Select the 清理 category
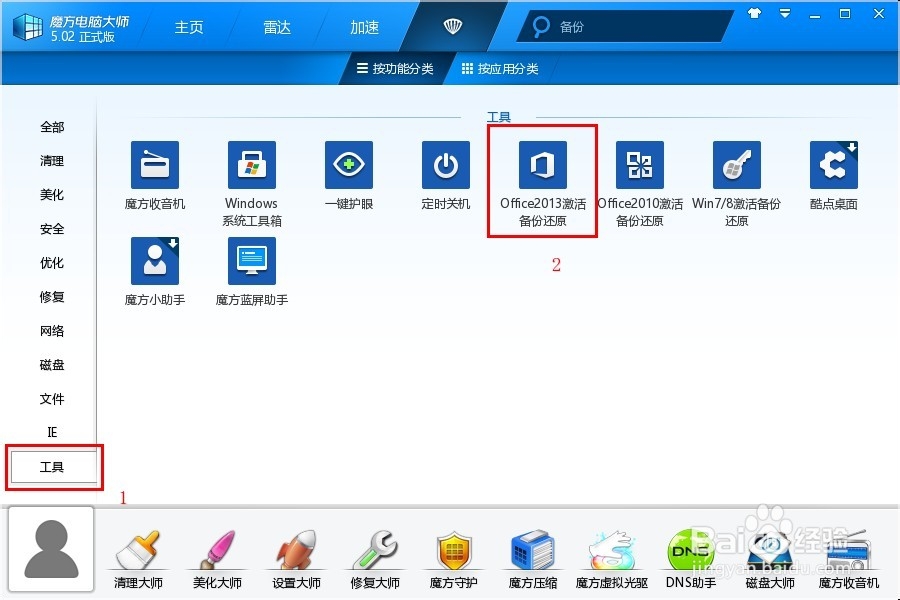The width and height of the screenshot is (900, 600). (52, 161)
